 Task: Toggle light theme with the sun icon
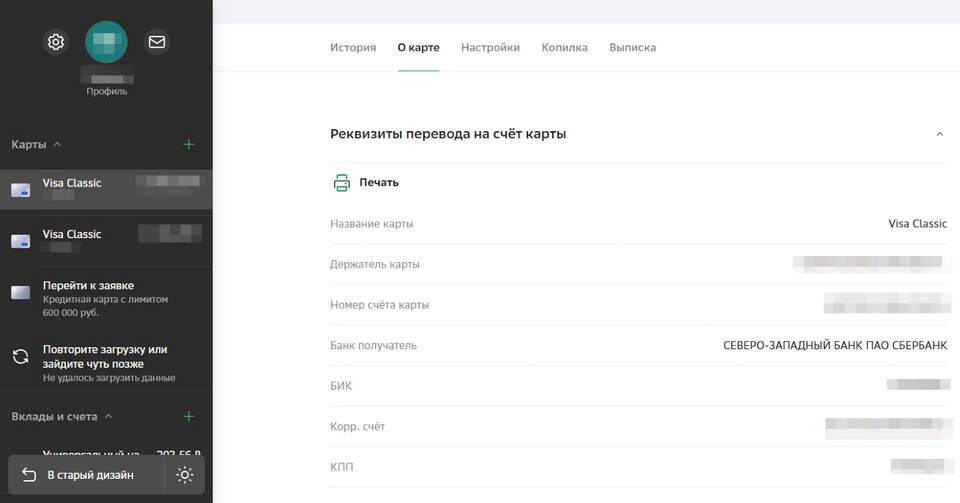point(185,475)
